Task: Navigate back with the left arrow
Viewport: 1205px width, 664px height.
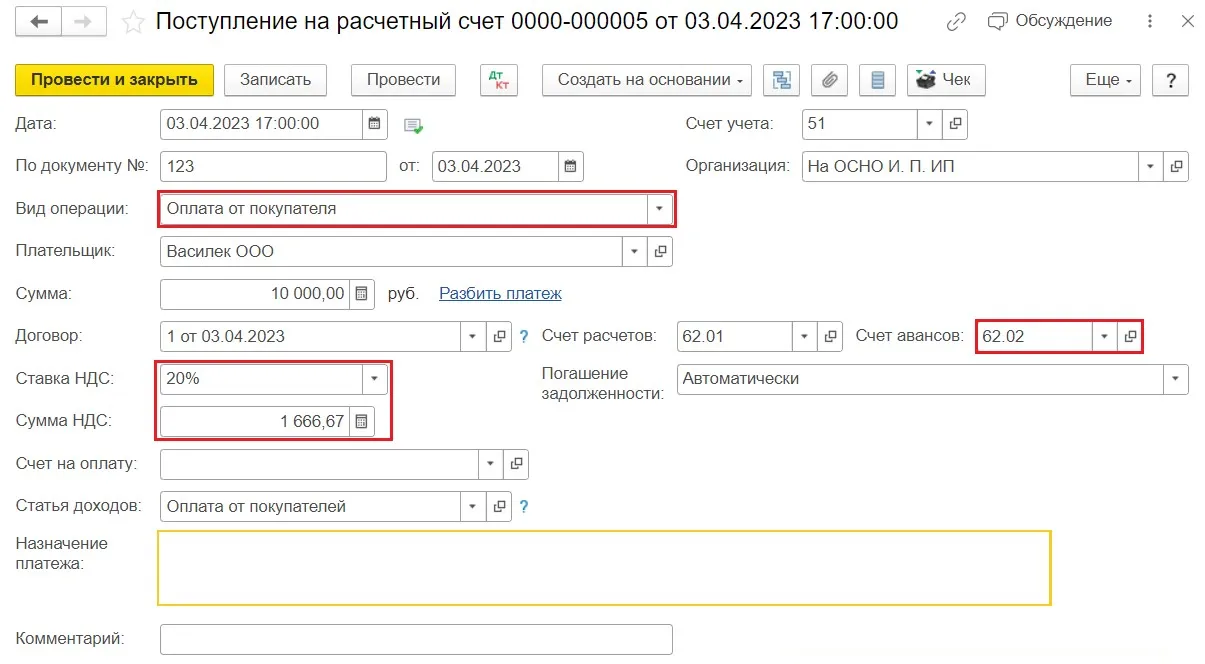Action: point(47,21)
